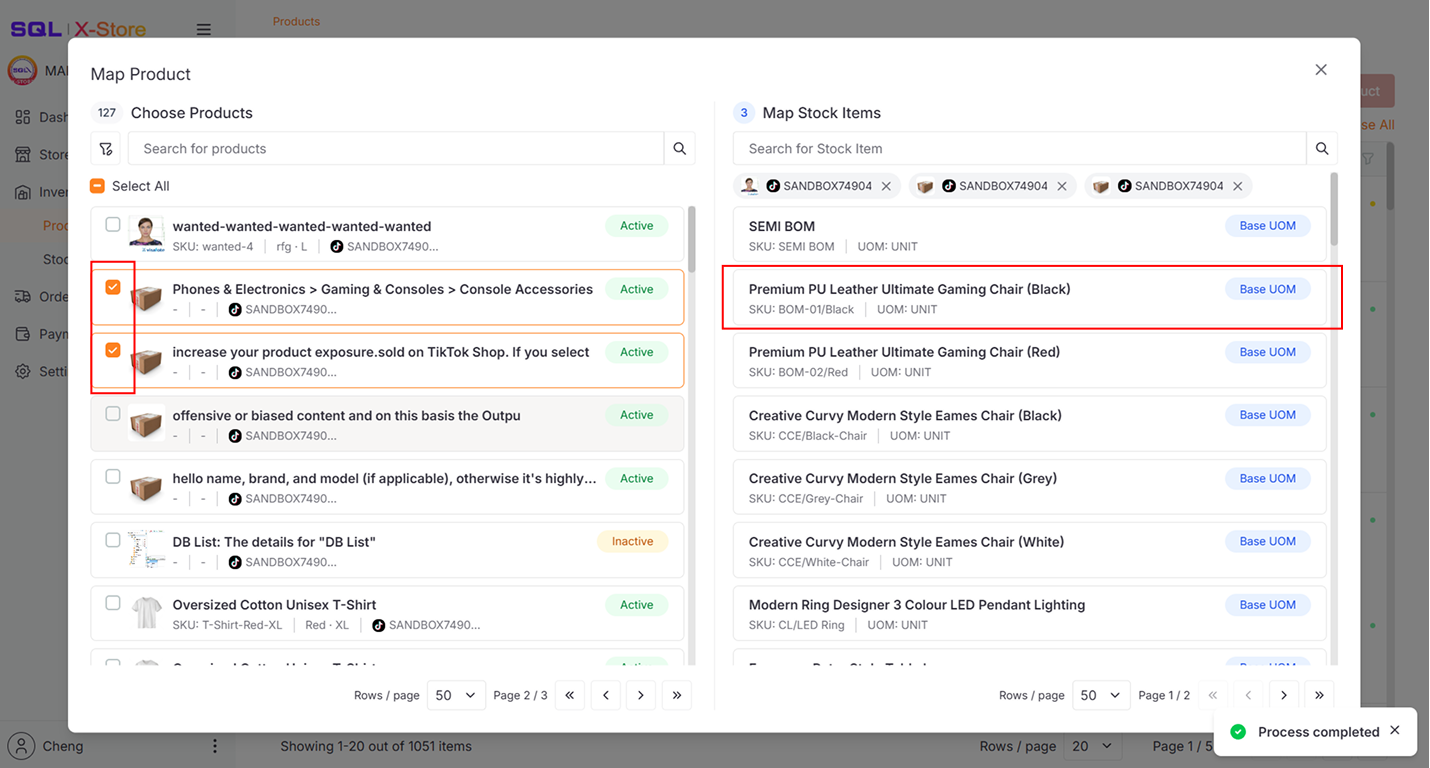Go to first page of products list

coord(570,695)
